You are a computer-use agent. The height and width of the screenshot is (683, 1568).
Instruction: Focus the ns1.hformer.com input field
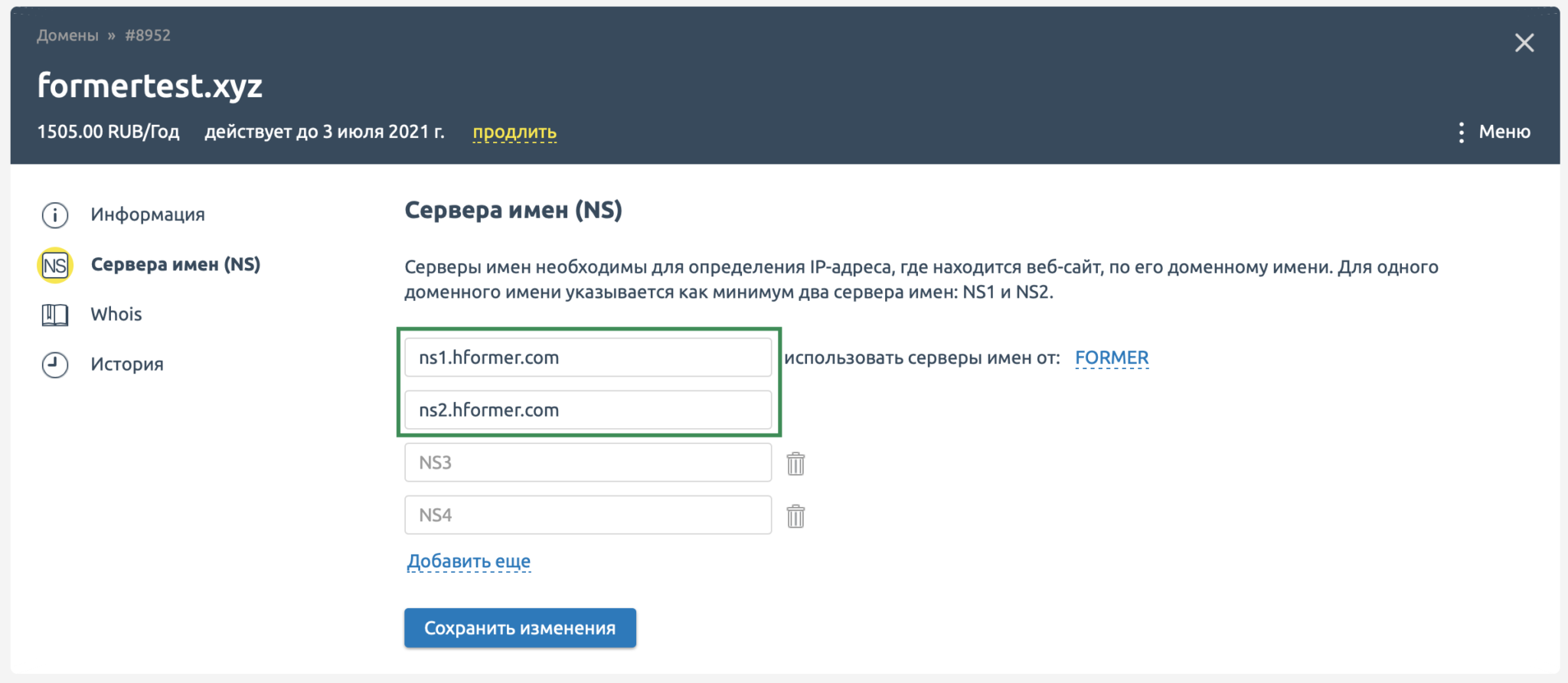coord(588,358)
